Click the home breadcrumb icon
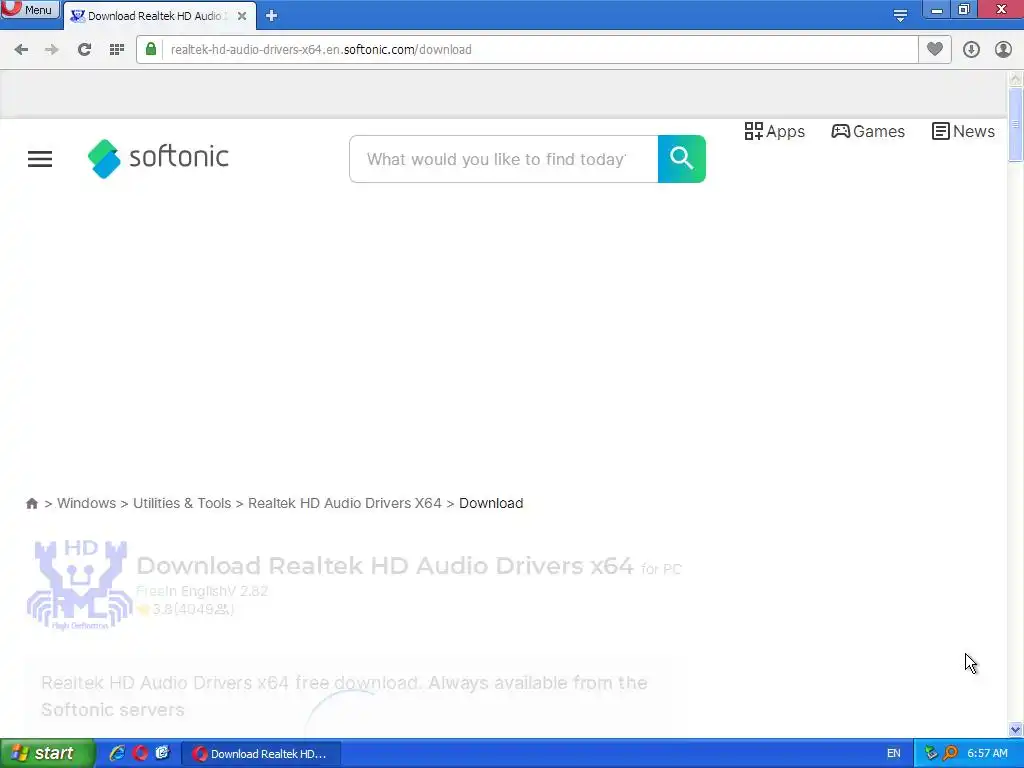This screenshot has height=768, width=1024. [x=32, y=504]
